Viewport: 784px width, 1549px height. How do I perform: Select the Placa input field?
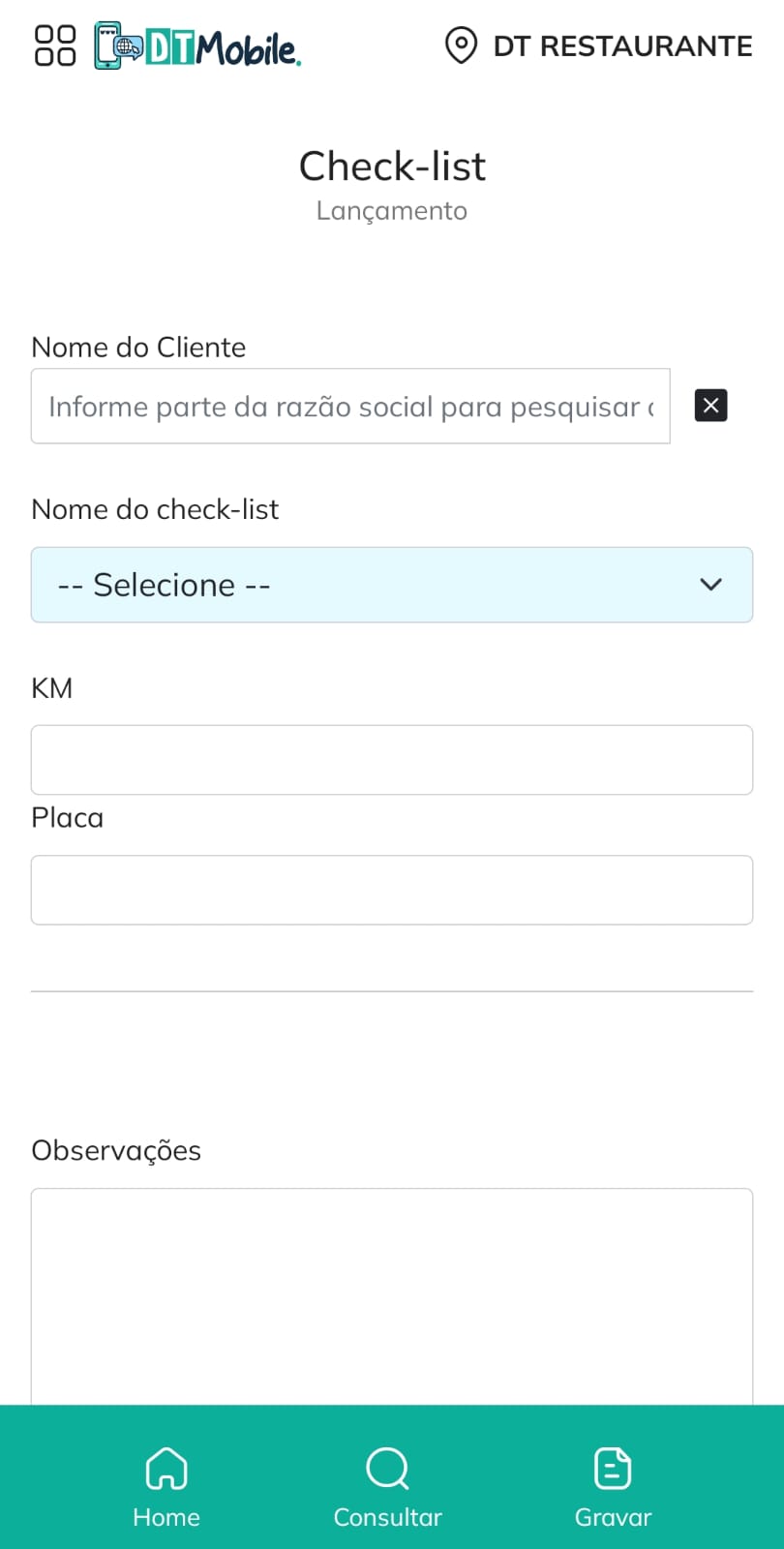[392, 890]
